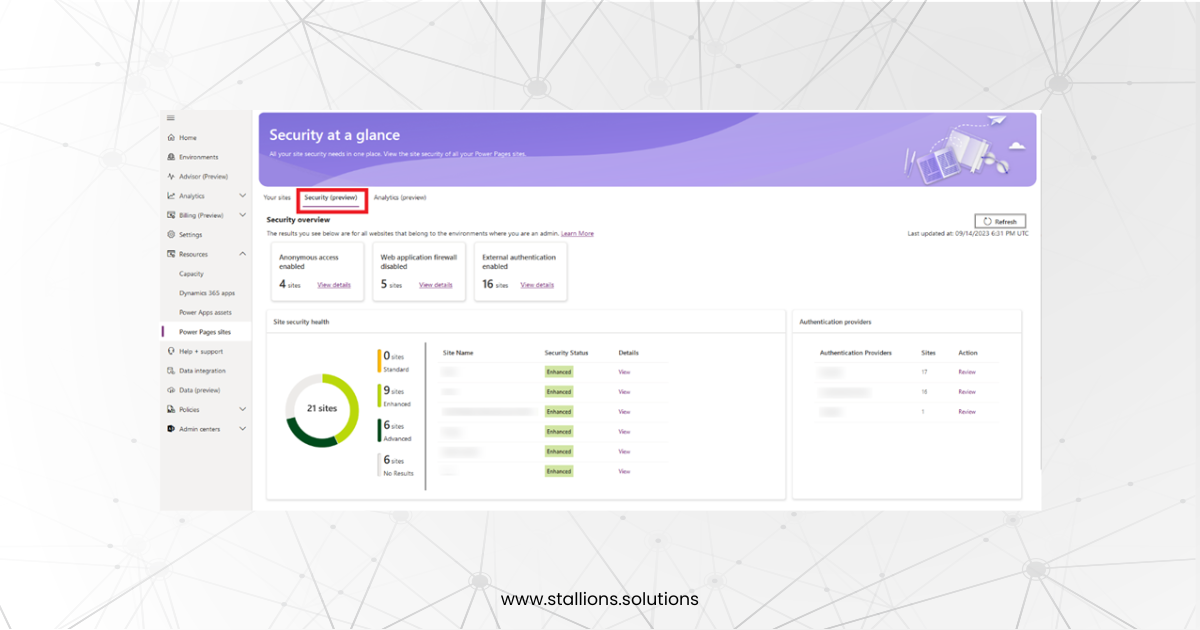
Task: Click the Security at a glance banner title
Action: tap(334, 135)
